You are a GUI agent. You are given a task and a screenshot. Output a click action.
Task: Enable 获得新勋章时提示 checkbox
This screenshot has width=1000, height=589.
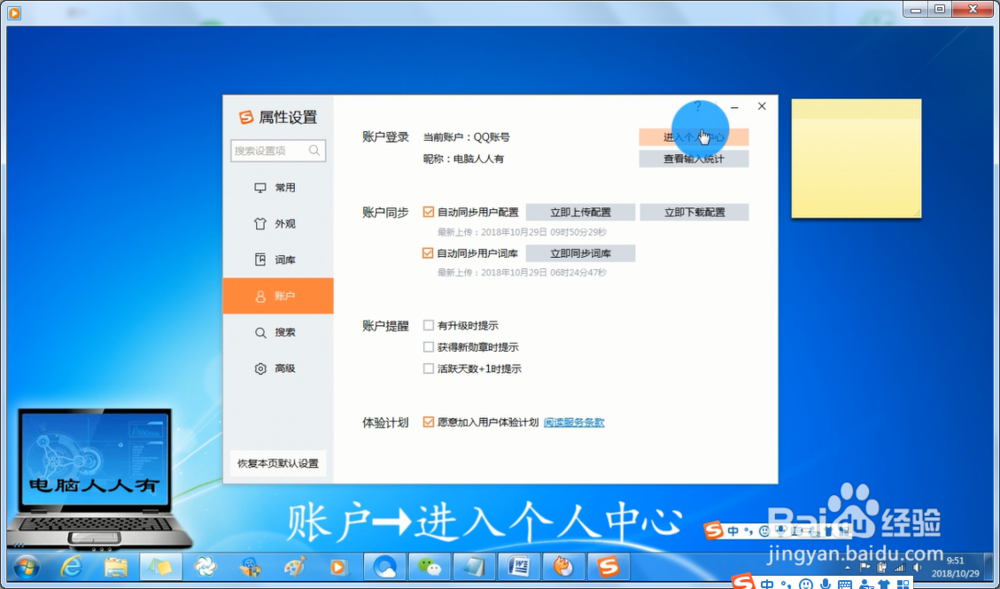pyautogui.click(x=429, y=347)
